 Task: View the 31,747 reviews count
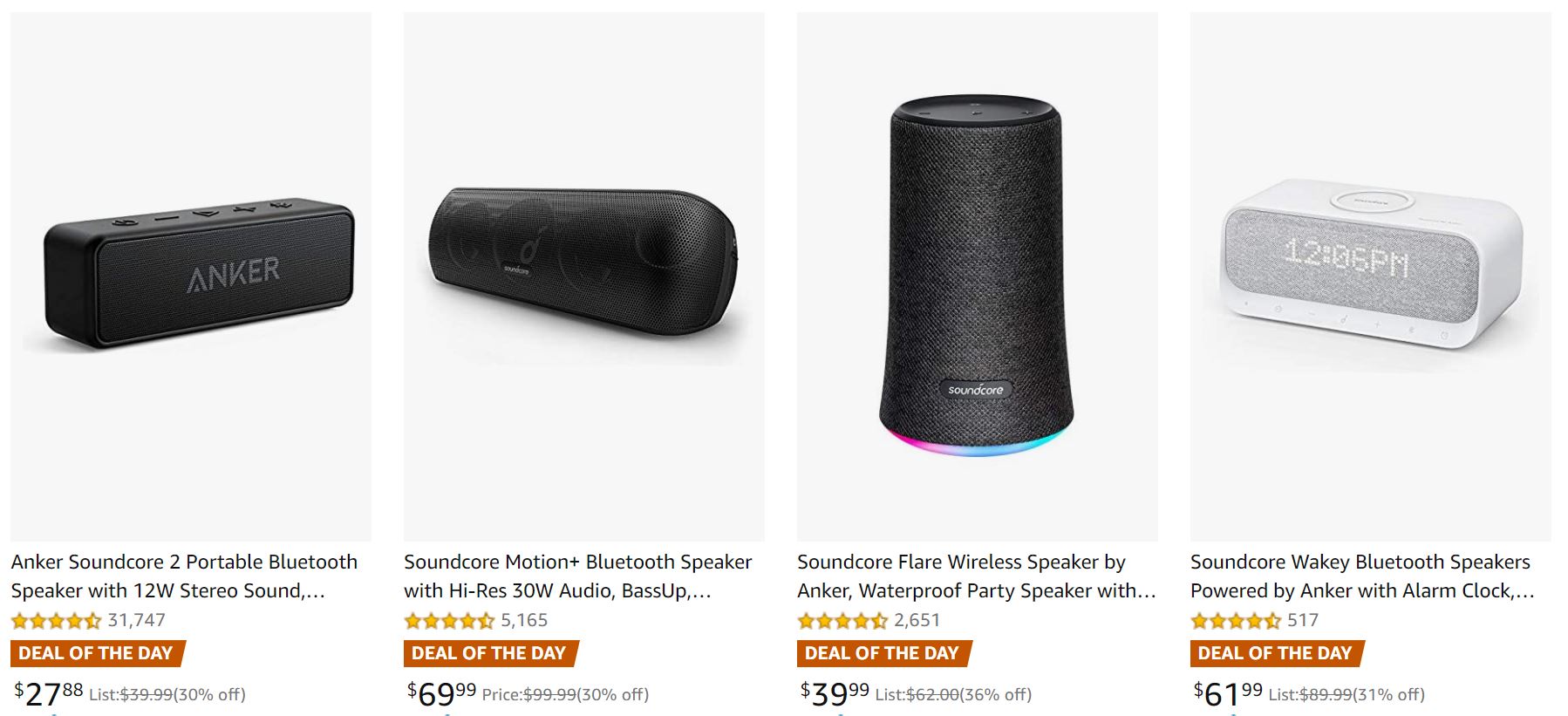click(136, 620)
